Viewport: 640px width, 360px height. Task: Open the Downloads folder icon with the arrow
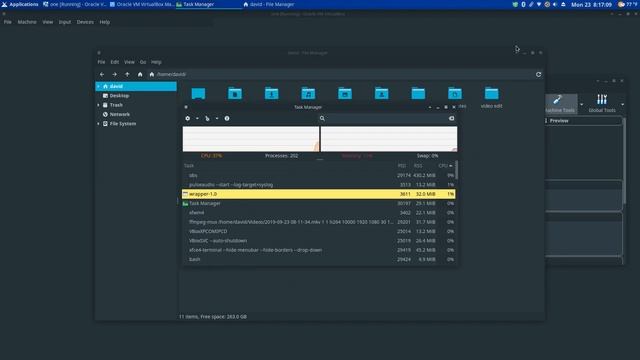point(271,93)
